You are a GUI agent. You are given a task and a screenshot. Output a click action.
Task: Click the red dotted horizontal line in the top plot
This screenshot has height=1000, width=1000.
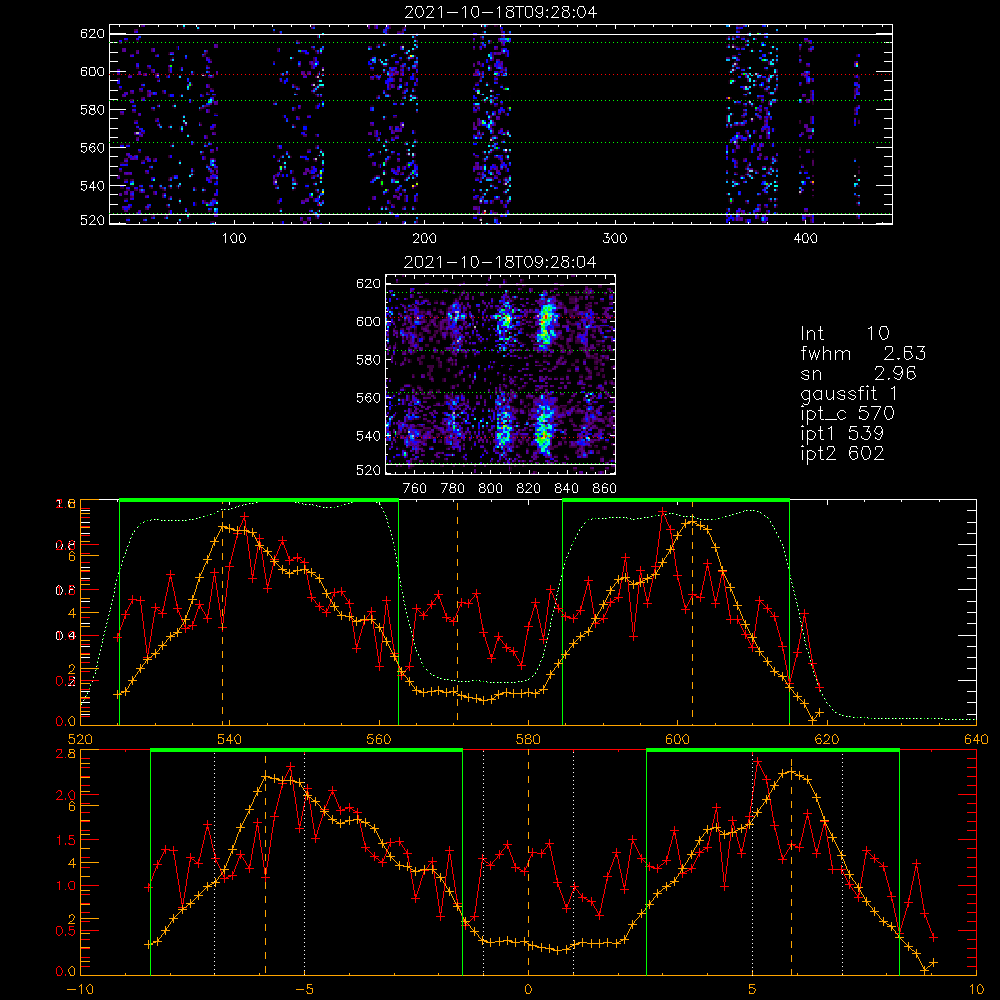coord(501,74)
